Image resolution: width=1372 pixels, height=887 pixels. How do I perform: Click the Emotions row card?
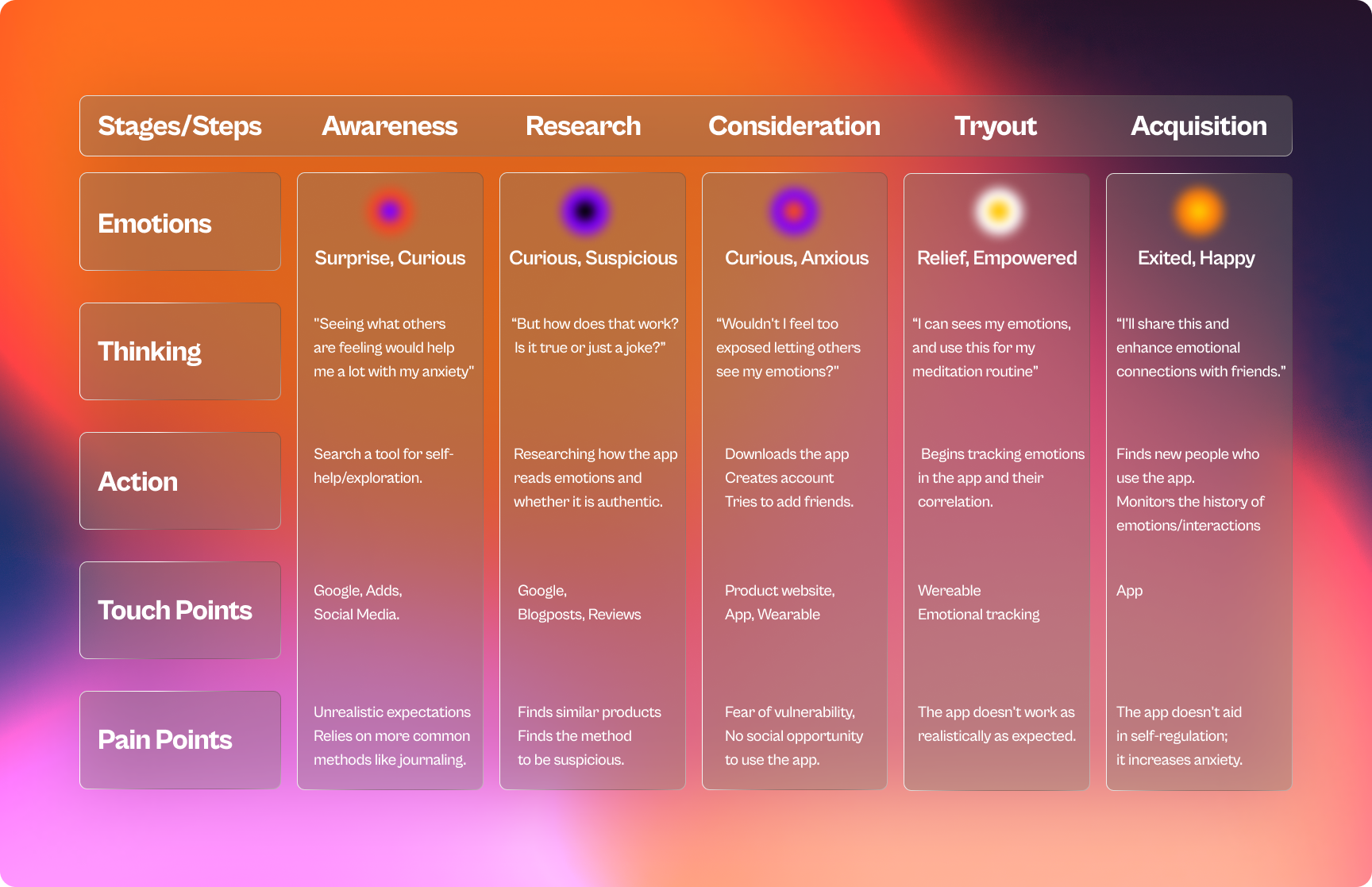coord(180,222)
